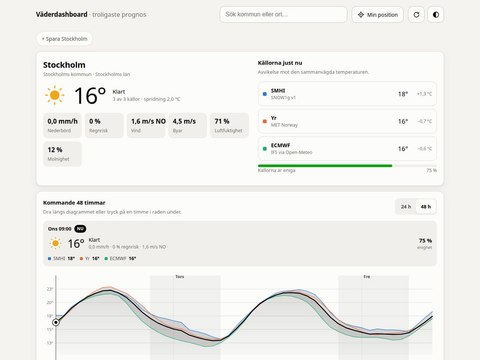
Task: Click the +1,3 °C deviation for SMHI
Action: [424, 94]
